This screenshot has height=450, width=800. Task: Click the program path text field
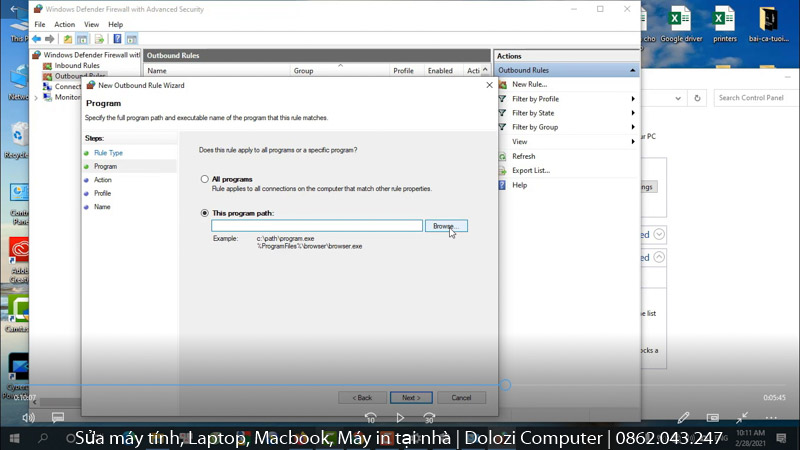pyautogui.click(x=316, y=226)
